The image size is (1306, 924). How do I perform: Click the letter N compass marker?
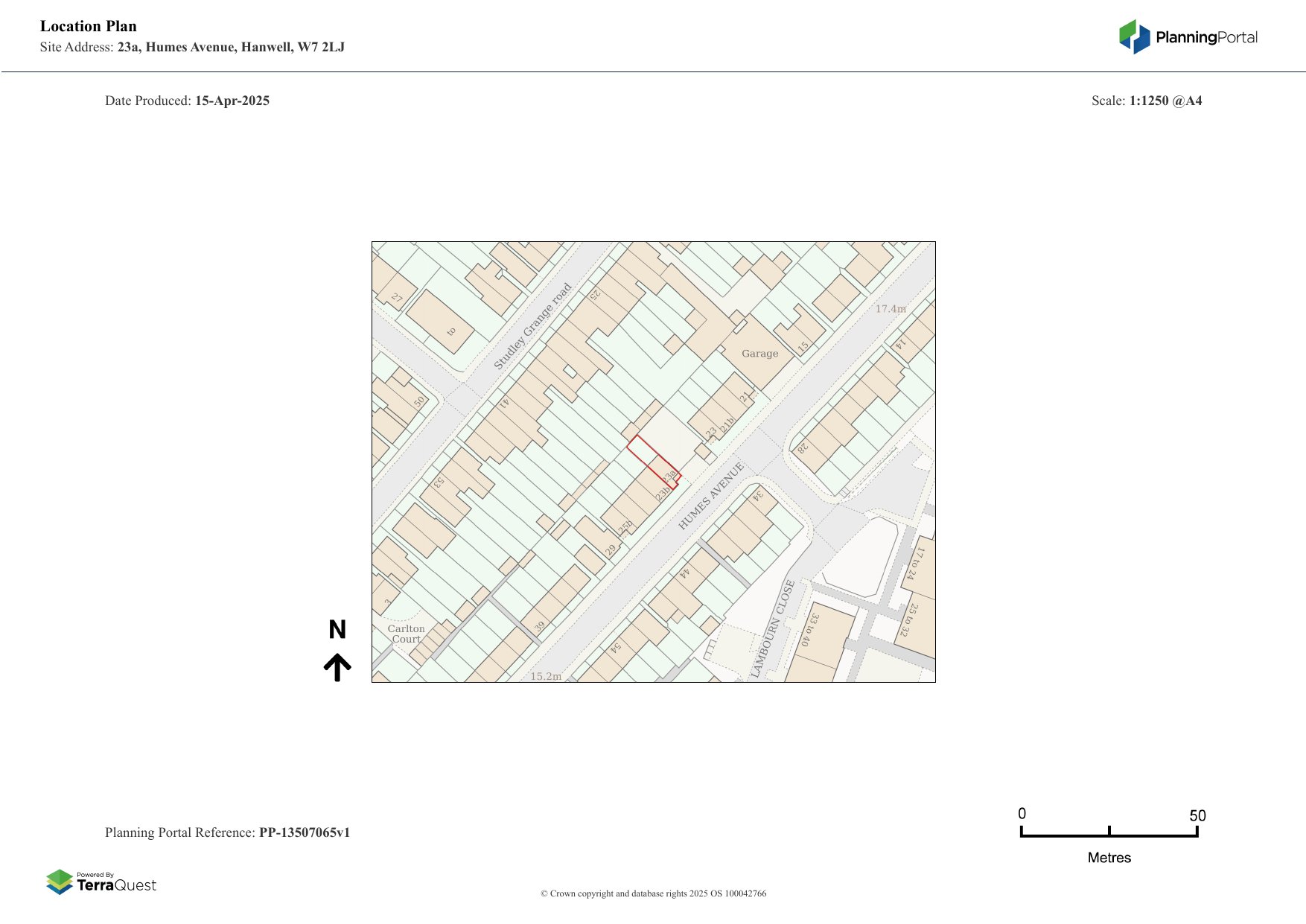click(337, 630)
